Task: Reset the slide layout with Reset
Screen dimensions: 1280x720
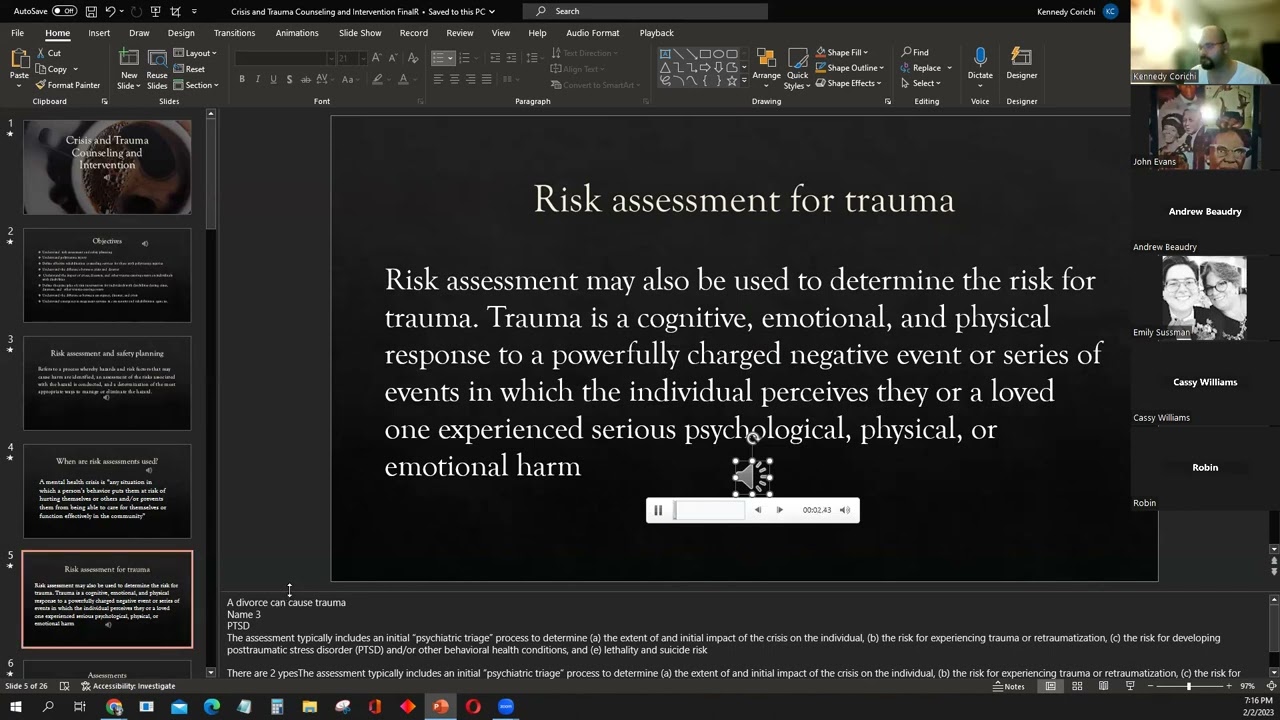Action: click(x=189, y=69)
